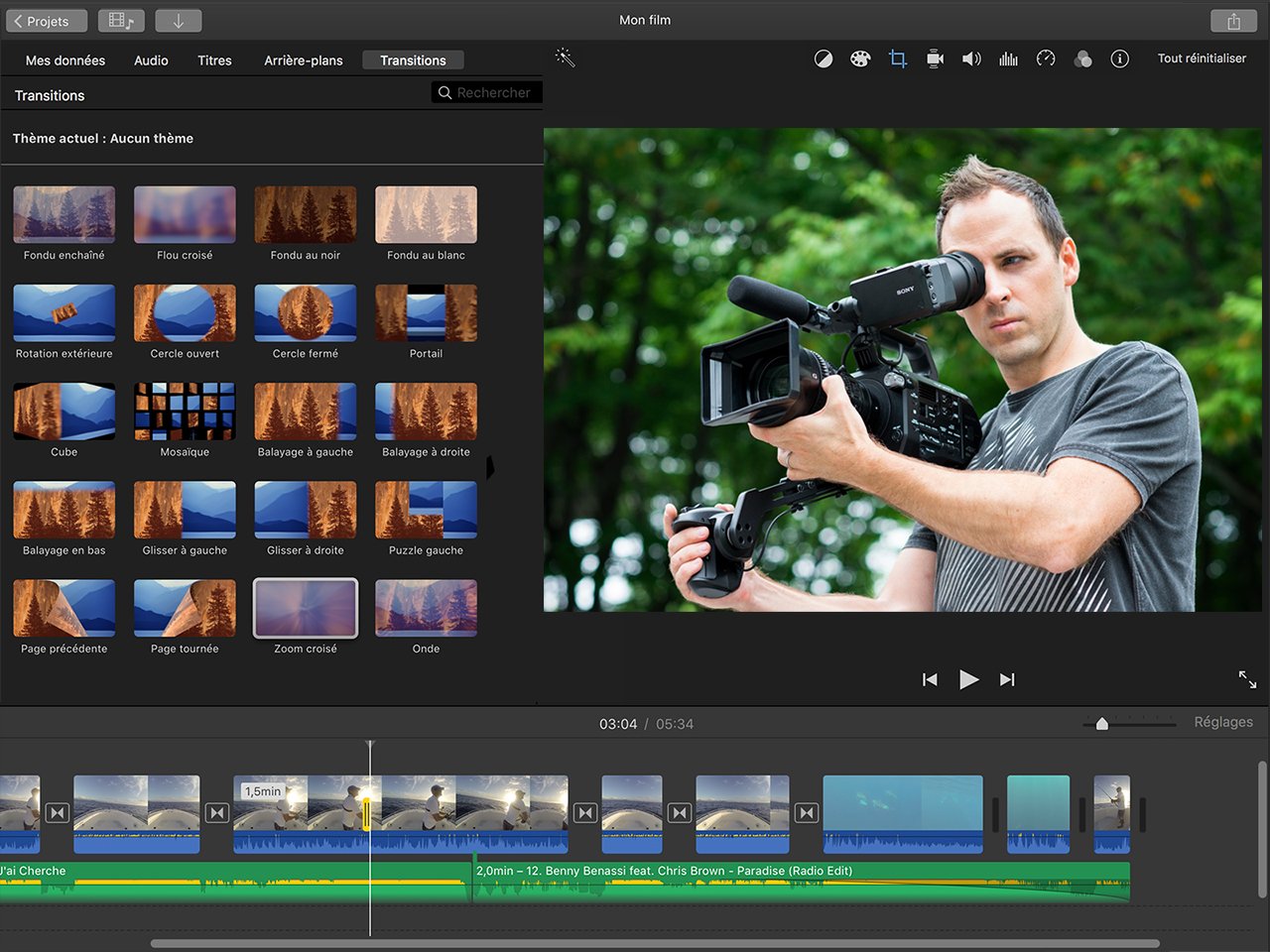Expand the transitions list with the right arrow
The width and height of the screenshot is (1270, 952).
click(x=491, y=466)
